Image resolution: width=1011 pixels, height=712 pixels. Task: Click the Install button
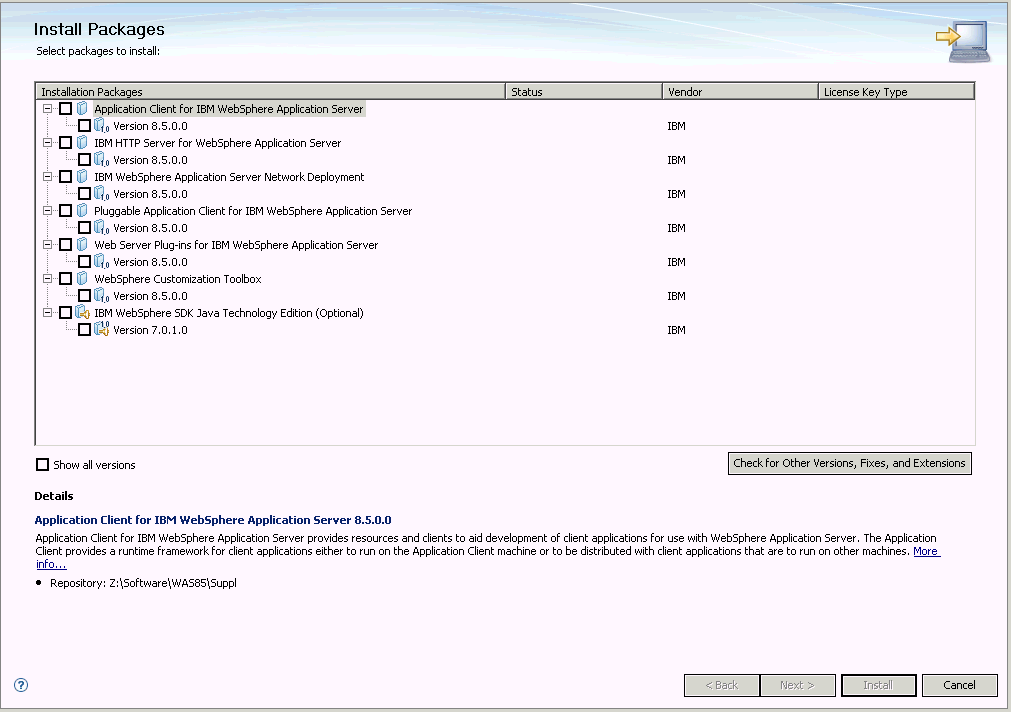click(x=878, y=685)
